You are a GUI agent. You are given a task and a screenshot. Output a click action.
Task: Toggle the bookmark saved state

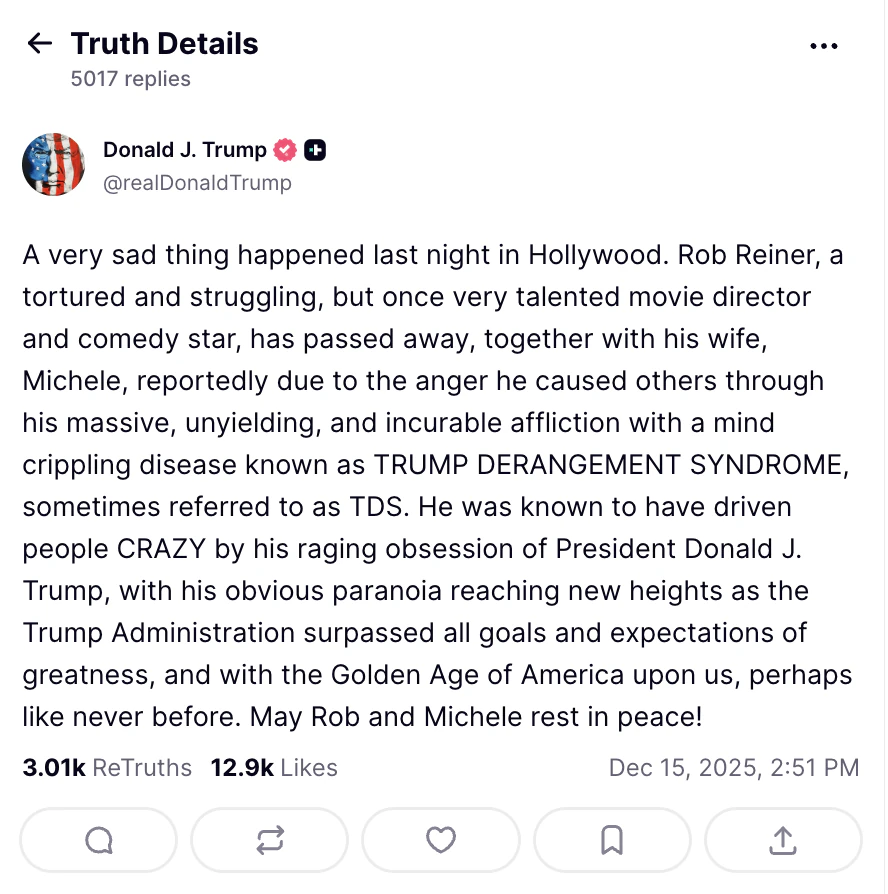coord(612,840)
